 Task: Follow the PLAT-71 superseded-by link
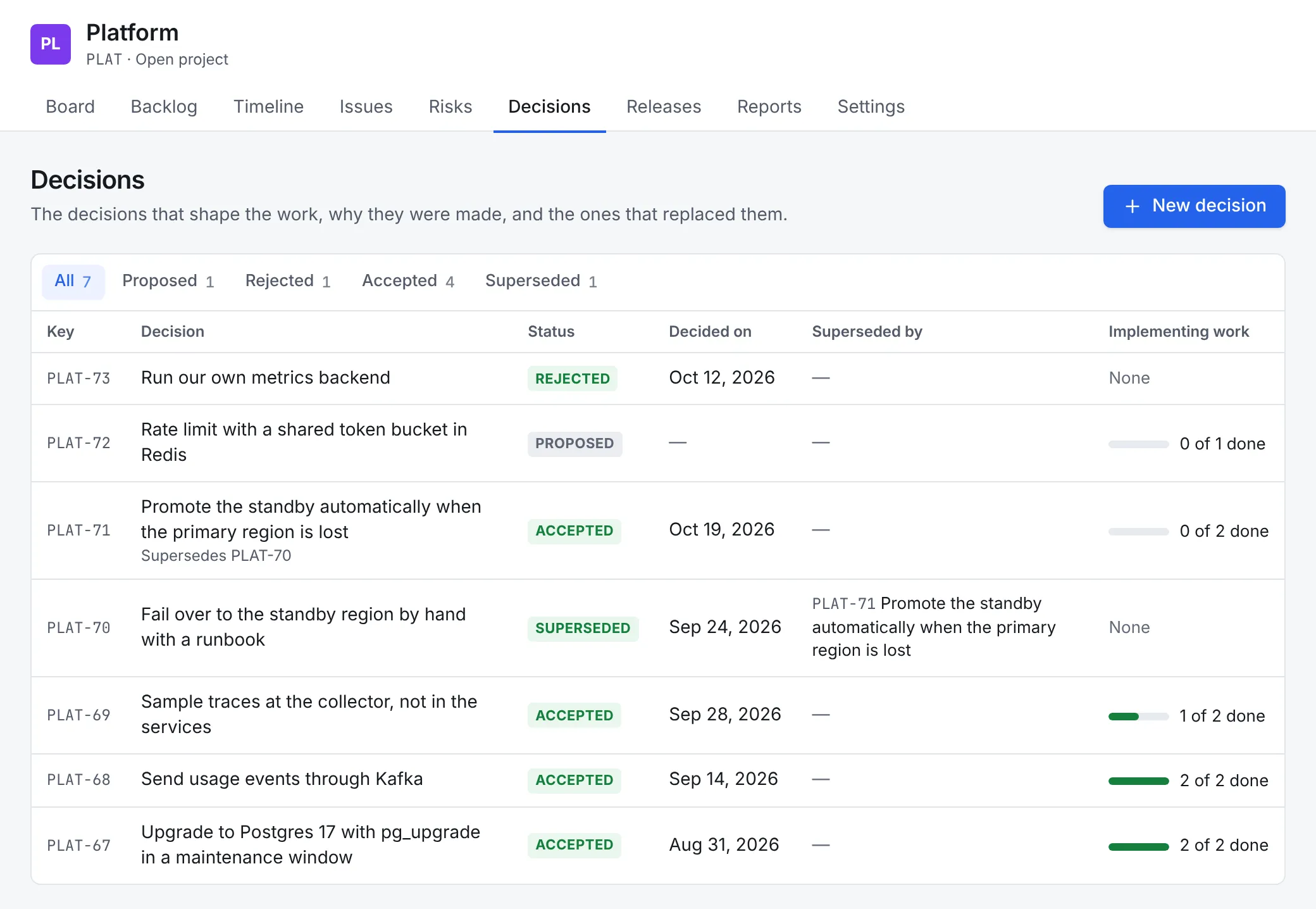click(934, 627)
